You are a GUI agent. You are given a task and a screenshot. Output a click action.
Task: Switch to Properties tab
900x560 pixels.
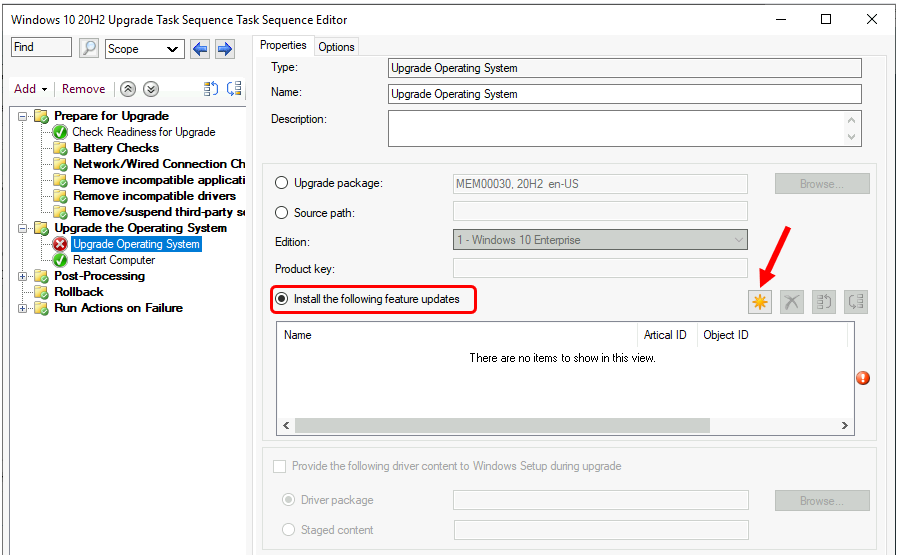283,45
